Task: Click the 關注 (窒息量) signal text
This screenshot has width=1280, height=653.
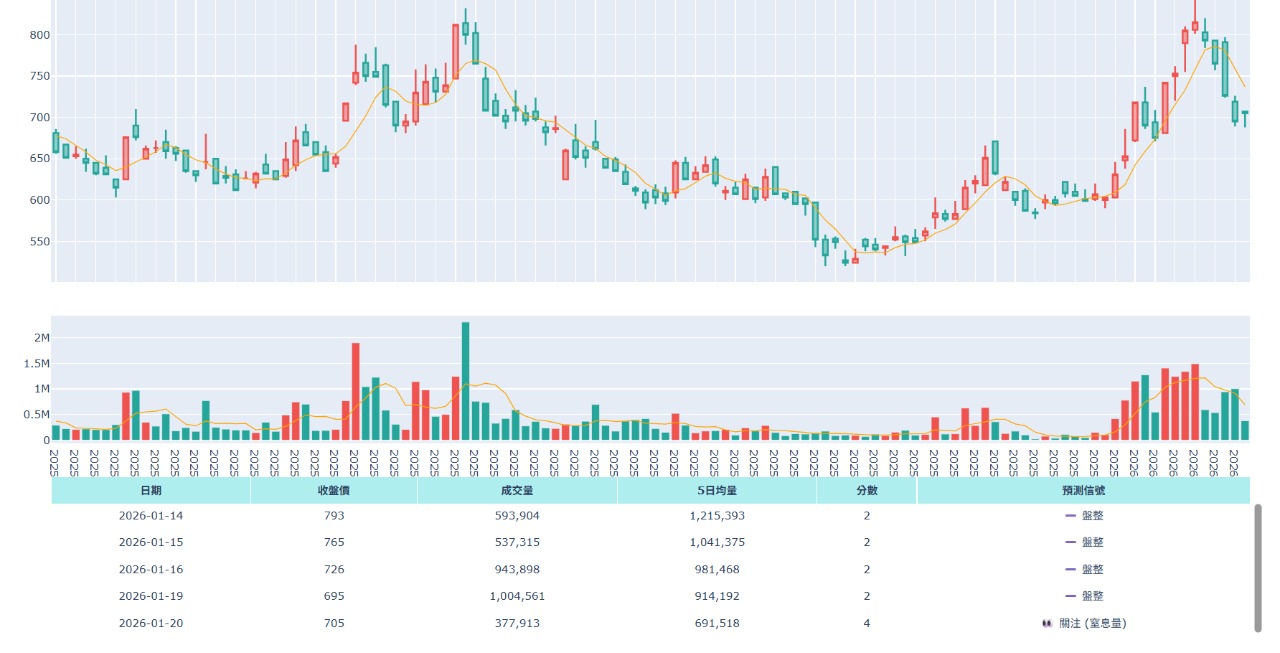Action: click(x=1092, y=623)
